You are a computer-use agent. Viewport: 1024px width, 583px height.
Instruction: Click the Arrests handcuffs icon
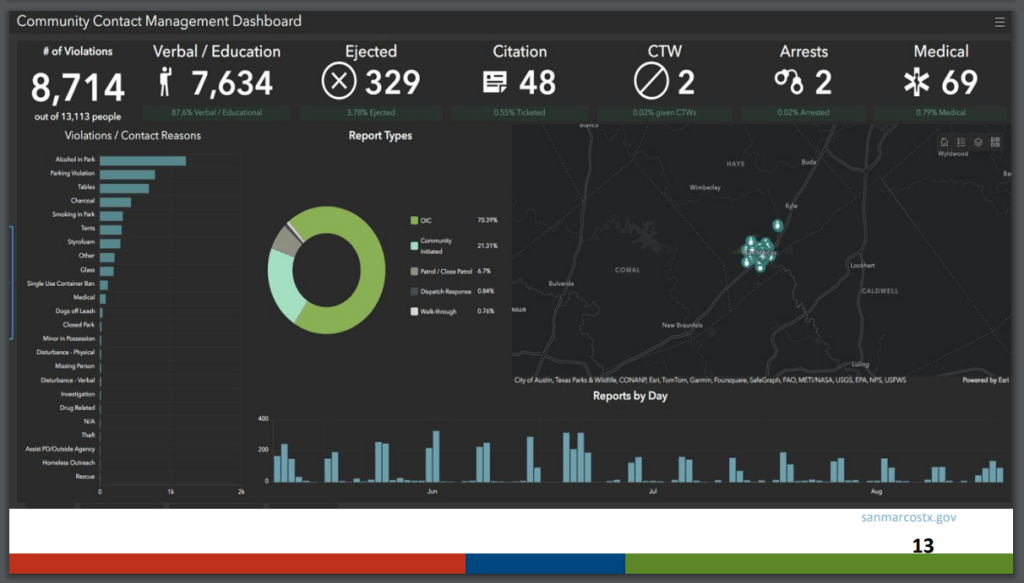tap(788, 82)
